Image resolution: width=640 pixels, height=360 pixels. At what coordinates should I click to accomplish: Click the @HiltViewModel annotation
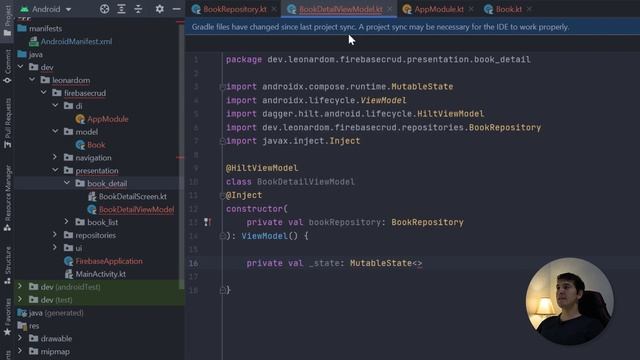(262, 168)
